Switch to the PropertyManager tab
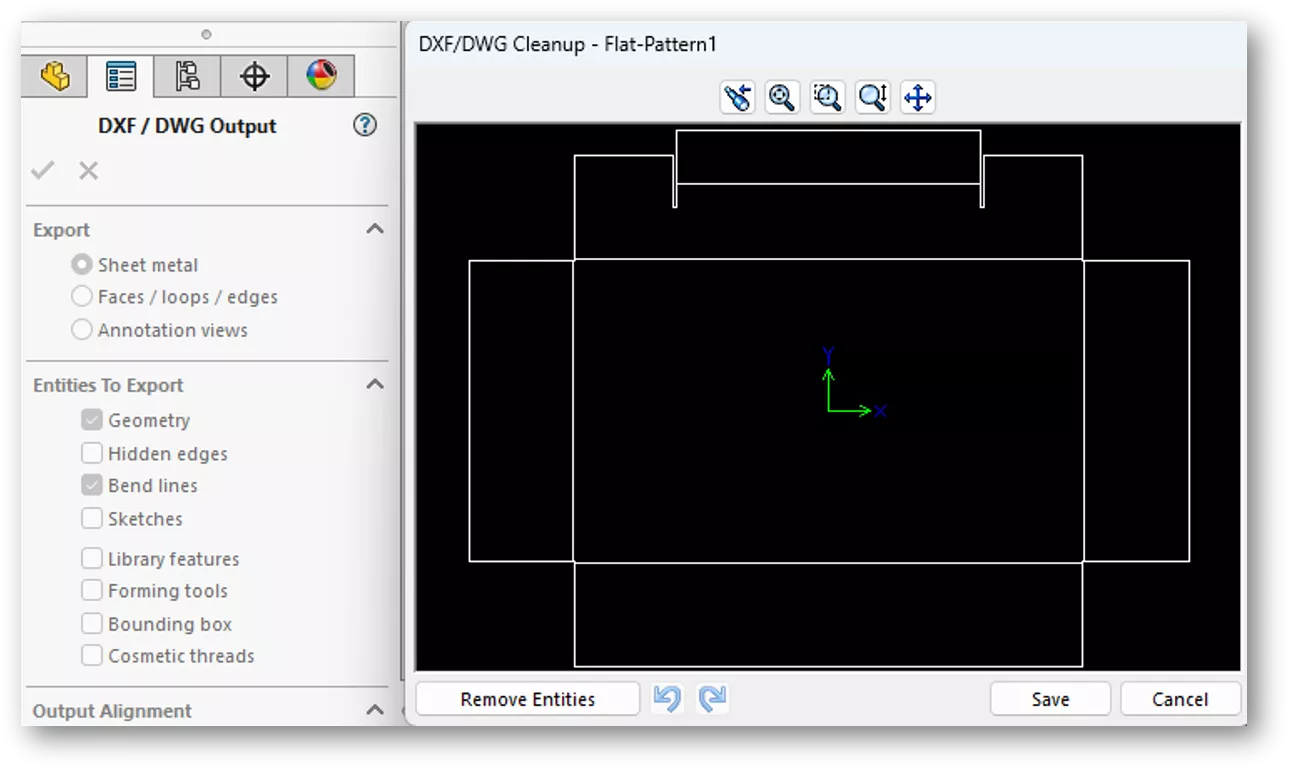The image size is (1289, 768). pyautogui.click(x=121, y=76)
